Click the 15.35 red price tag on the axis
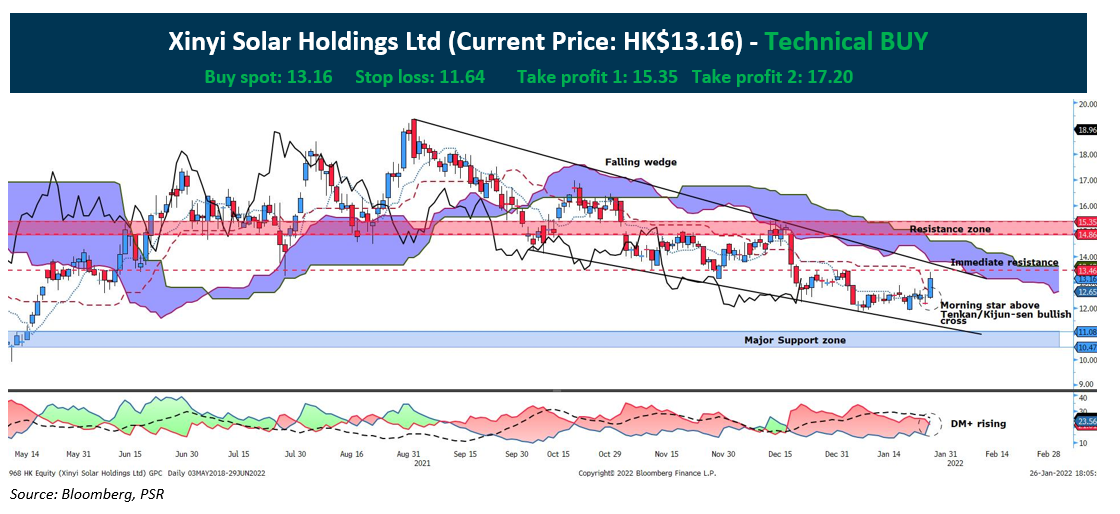Viewport: 1120px width, 514px height. pyautogui.click(x=1087, y=223)
